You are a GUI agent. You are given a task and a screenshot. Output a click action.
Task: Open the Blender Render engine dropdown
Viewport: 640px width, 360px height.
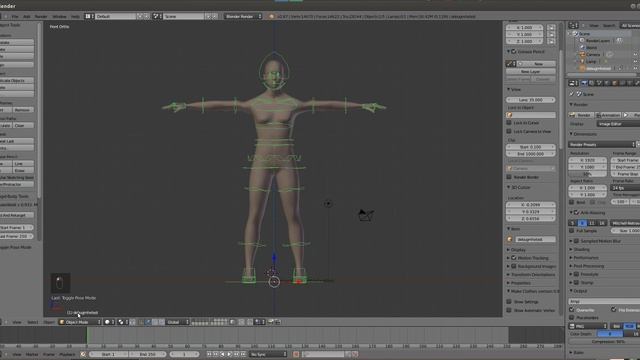click(x=243, y=16)
